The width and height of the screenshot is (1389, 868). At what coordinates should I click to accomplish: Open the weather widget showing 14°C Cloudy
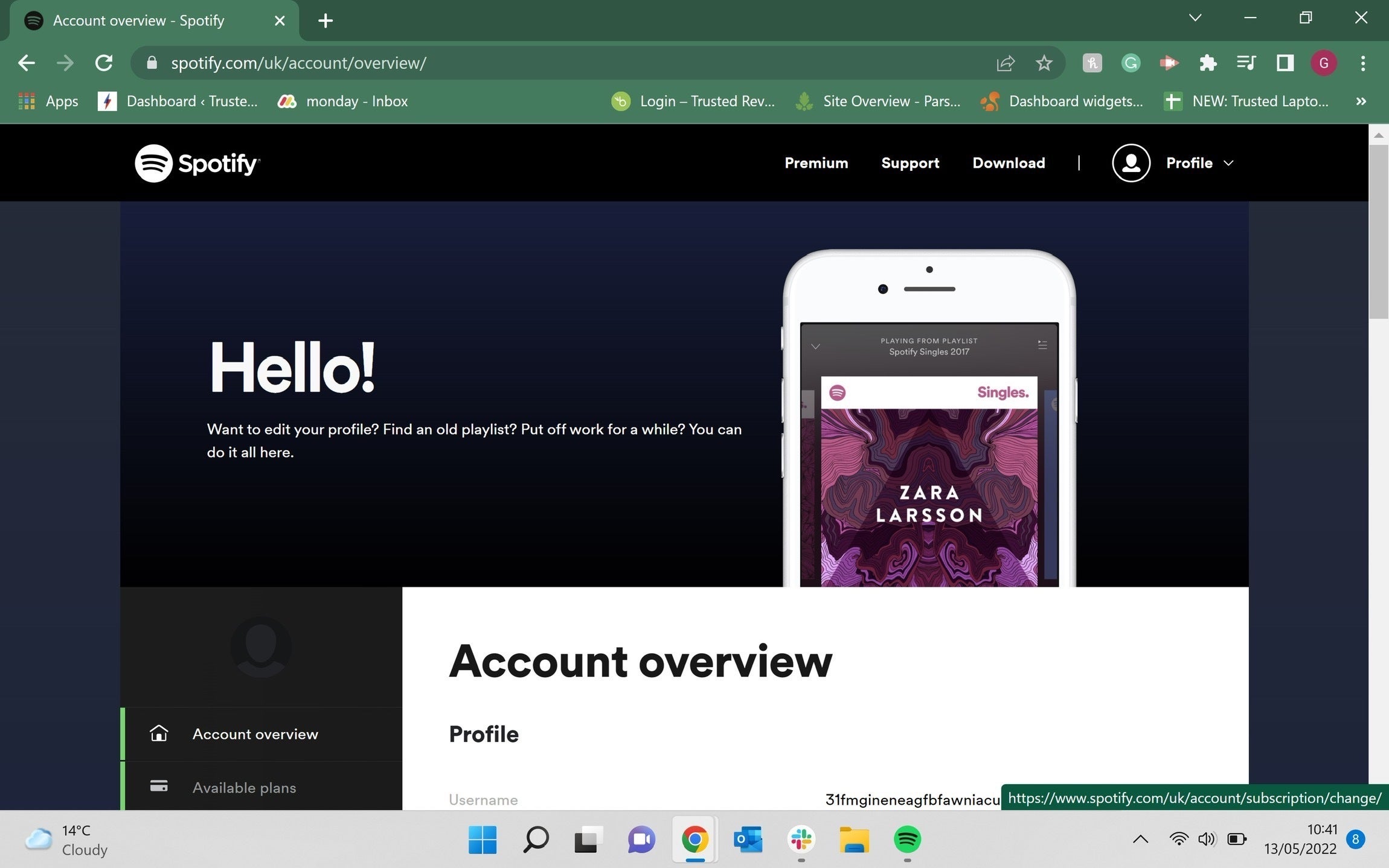click(x=66, y=840)
